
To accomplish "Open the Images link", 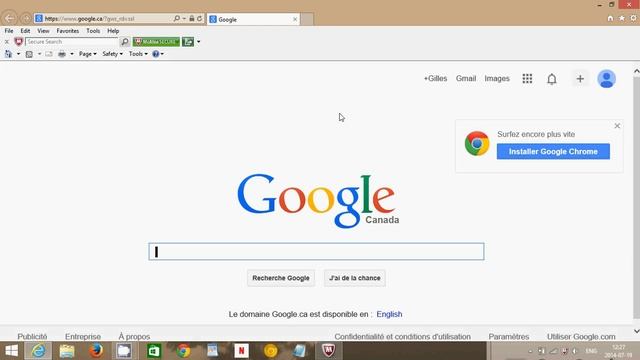I will (497, 78).
